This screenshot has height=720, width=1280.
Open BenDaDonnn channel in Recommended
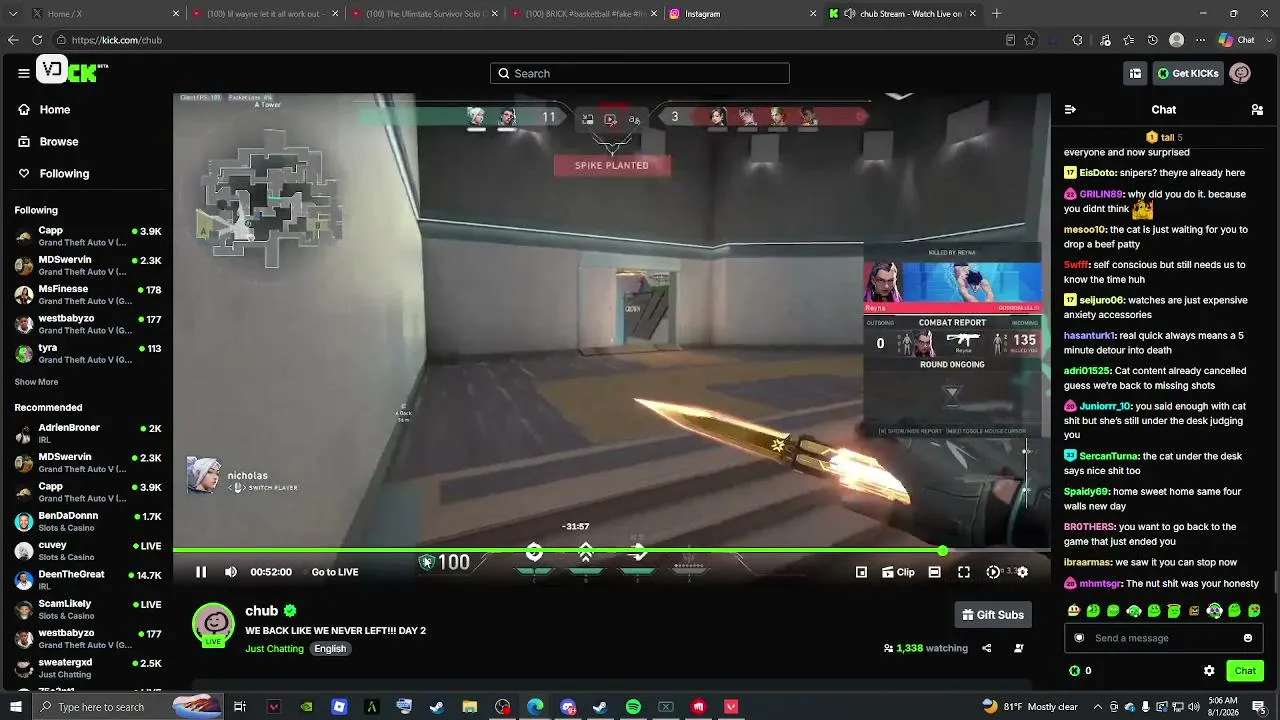coord(88,521)
